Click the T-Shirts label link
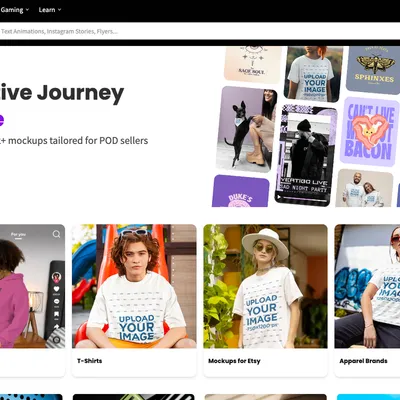 point(89,361)
